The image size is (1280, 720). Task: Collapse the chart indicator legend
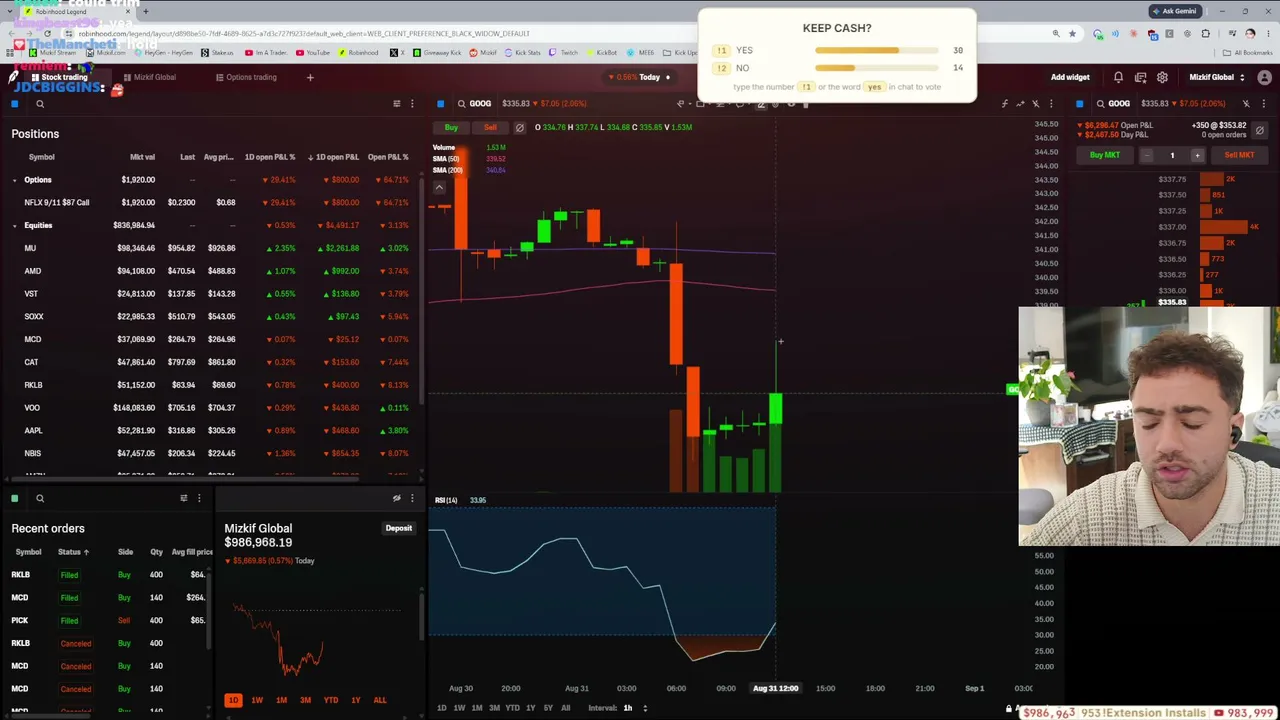(x=438, y=187)
